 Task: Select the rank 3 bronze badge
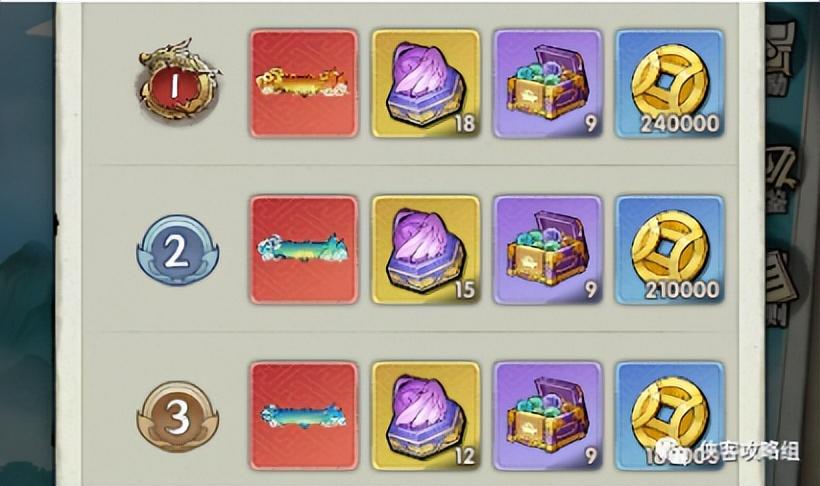178,417
